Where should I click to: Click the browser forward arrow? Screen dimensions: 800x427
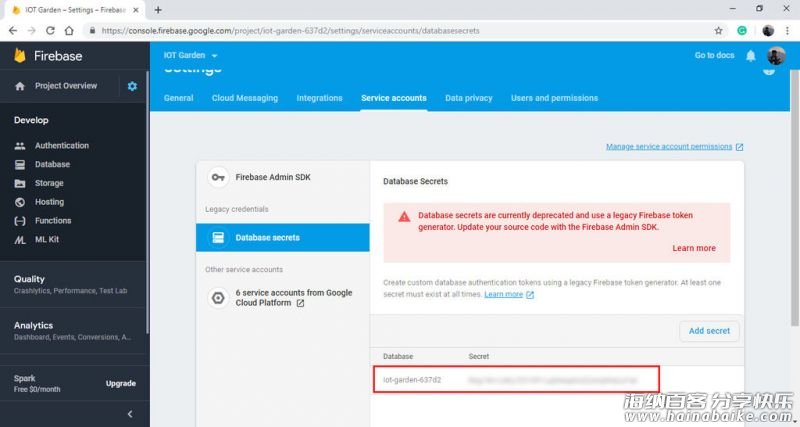[x=32, y=31]
